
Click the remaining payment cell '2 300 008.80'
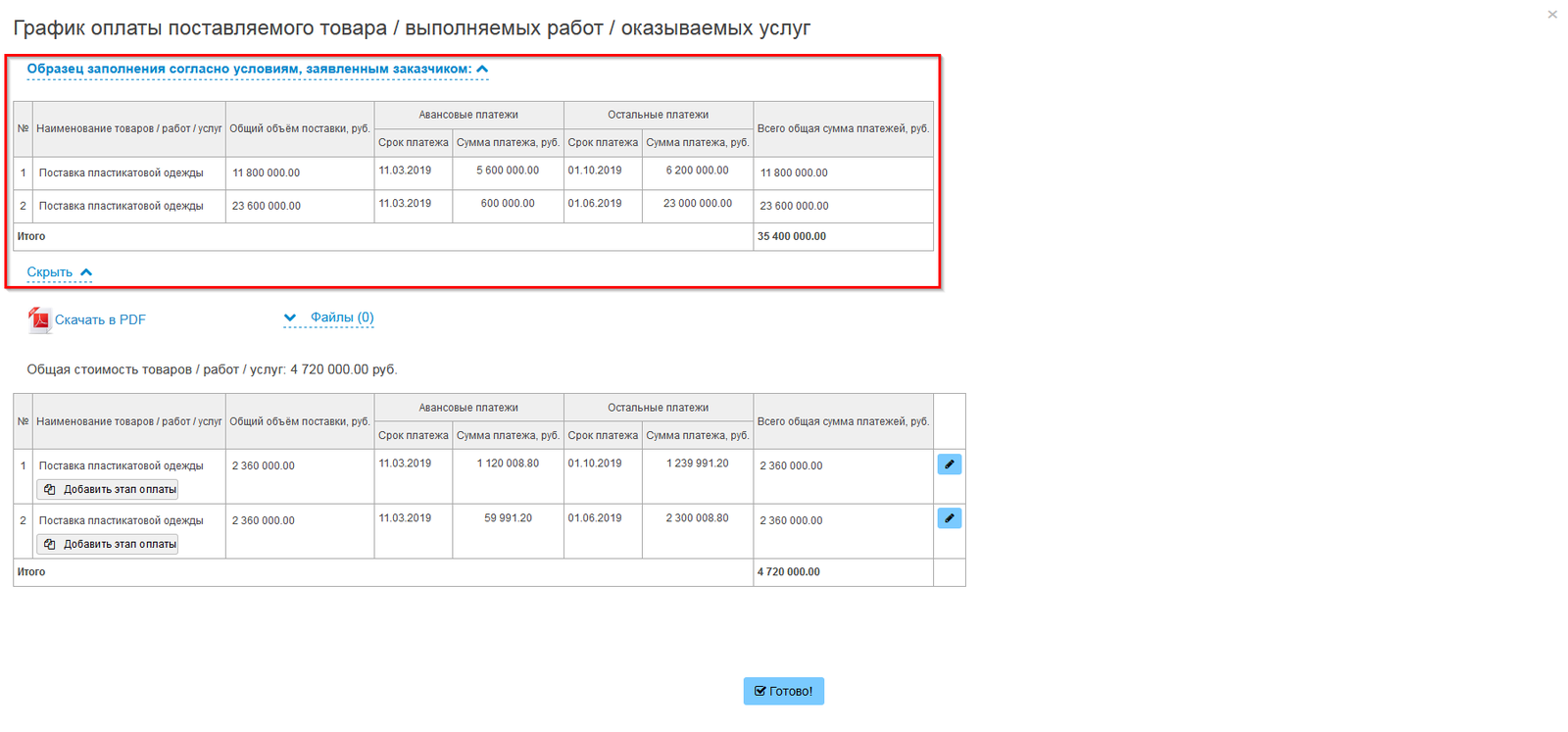pos(697,518)
